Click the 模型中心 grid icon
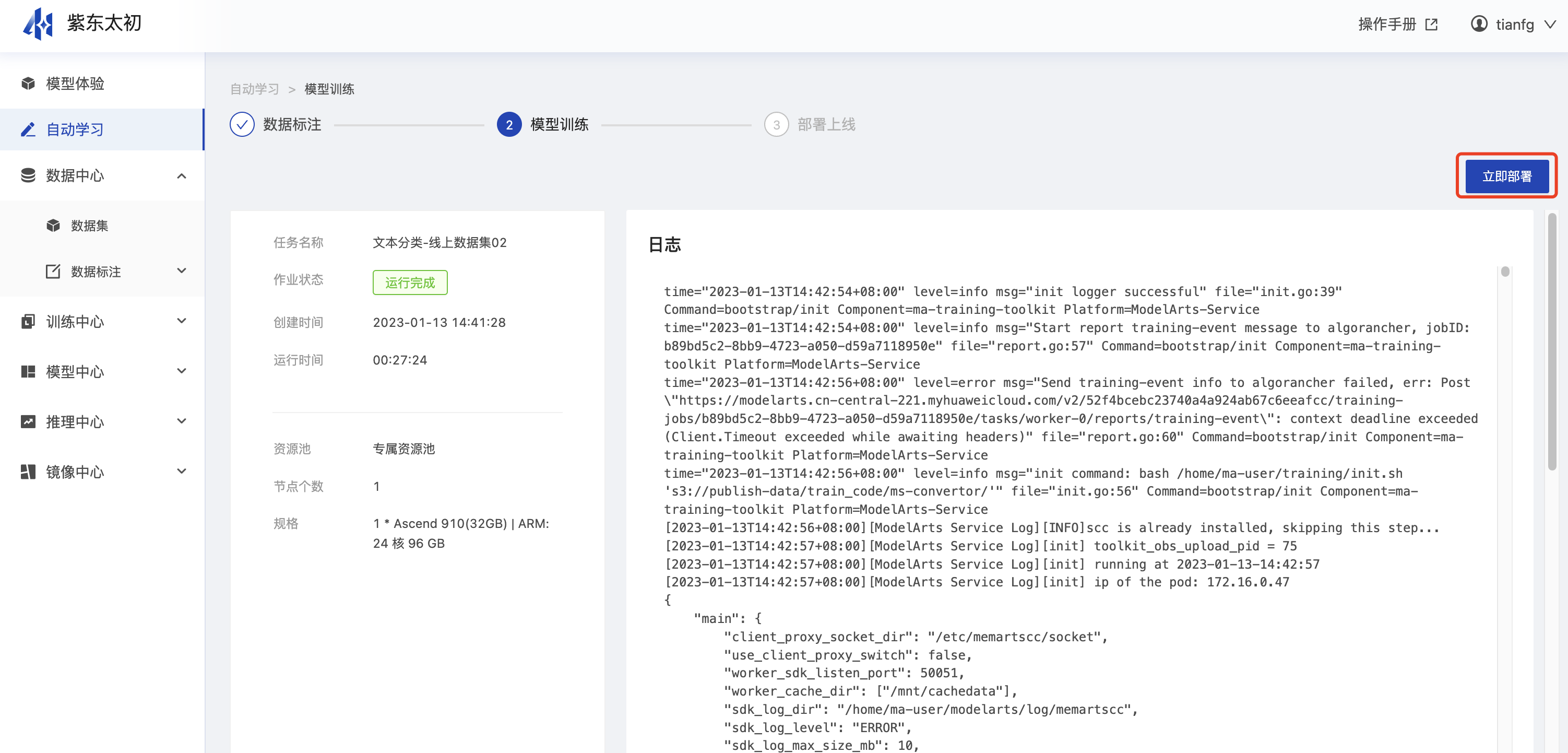The height and width of the screenshot is (753, 1568). [28, 371]
